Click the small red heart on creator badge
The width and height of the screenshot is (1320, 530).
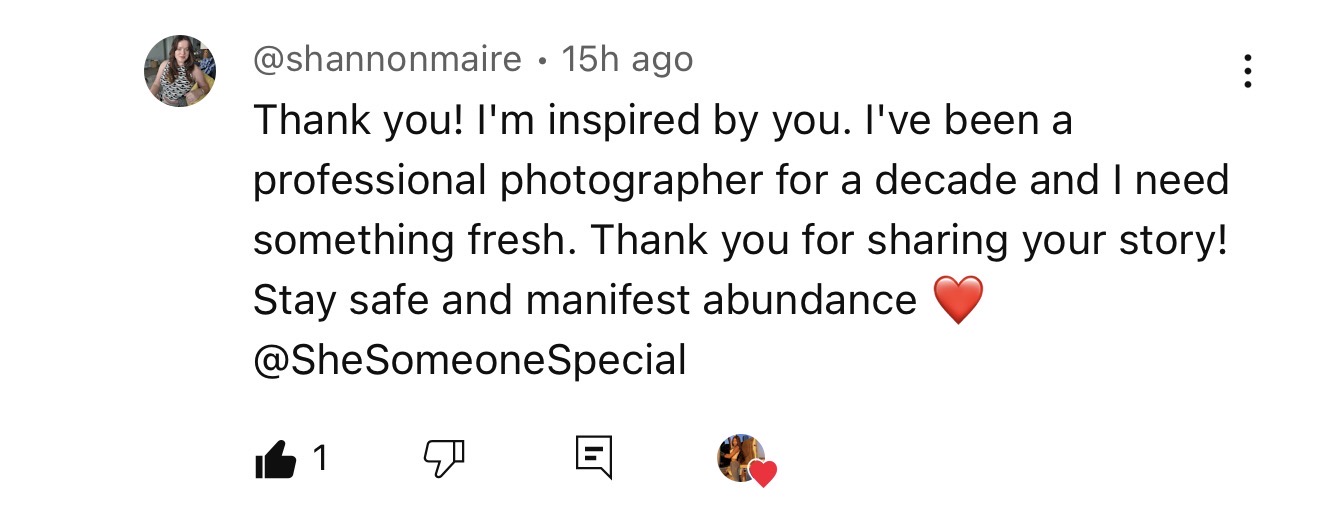[763, 473]
